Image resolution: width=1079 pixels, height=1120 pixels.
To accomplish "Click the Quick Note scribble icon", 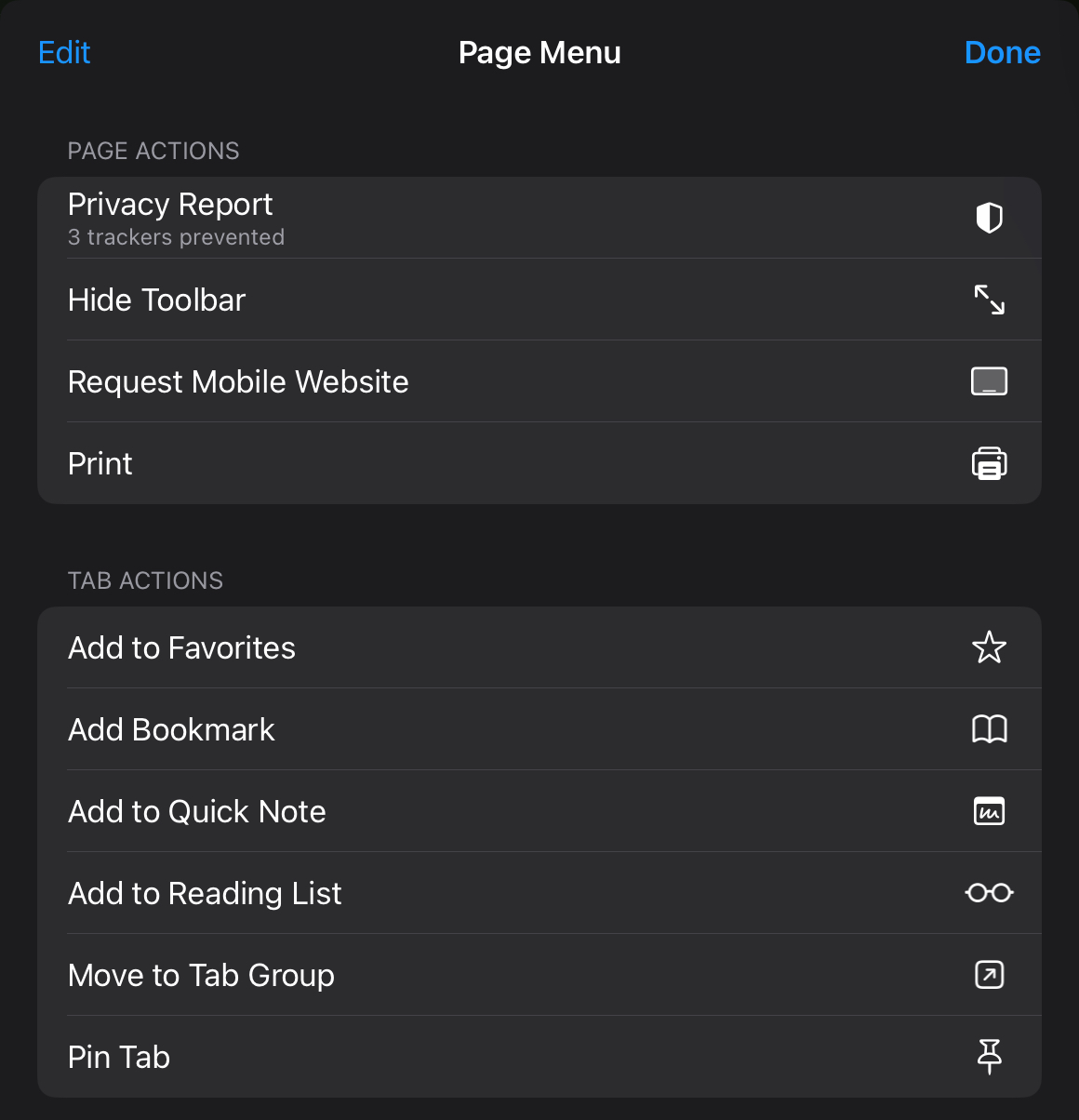I will tap(989, 811).
